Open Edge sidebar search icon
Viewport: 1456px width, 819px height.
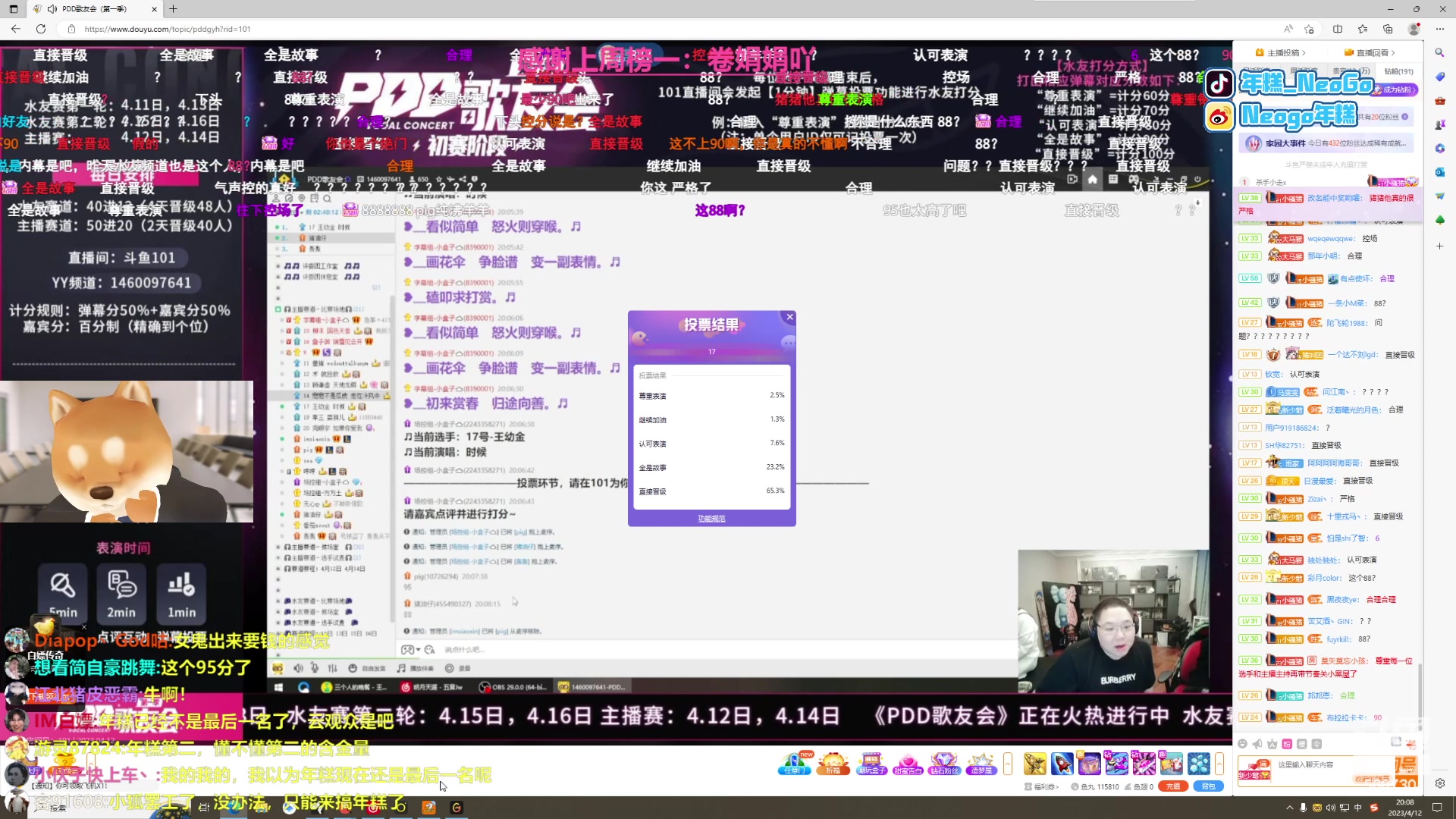pos(1439,52)
